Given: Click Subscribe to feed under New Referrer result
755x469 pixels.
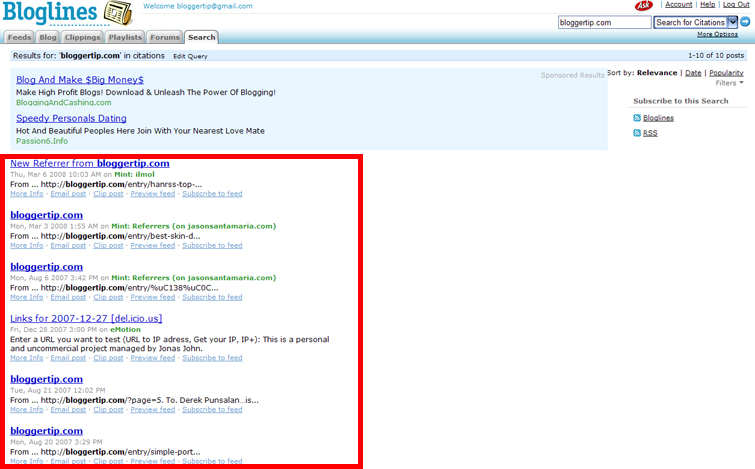Looking at the screenshot, I should click(x=212, y=194).
